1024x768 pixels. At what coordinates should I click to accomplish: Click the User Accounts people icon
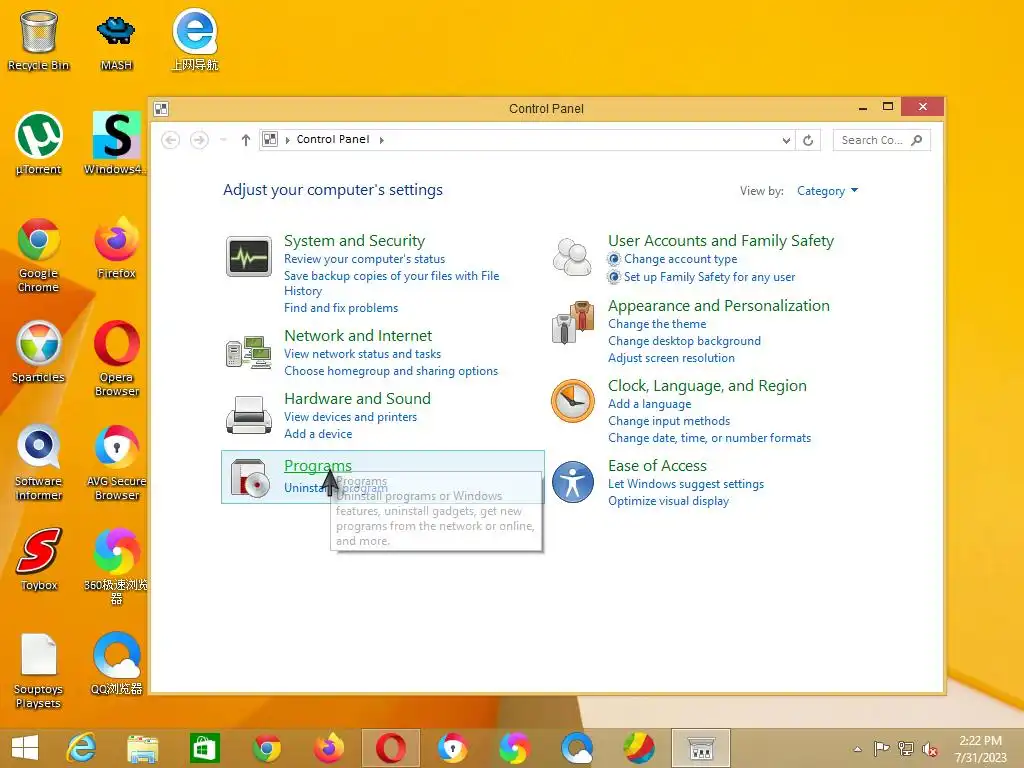(x=572, y=256)
